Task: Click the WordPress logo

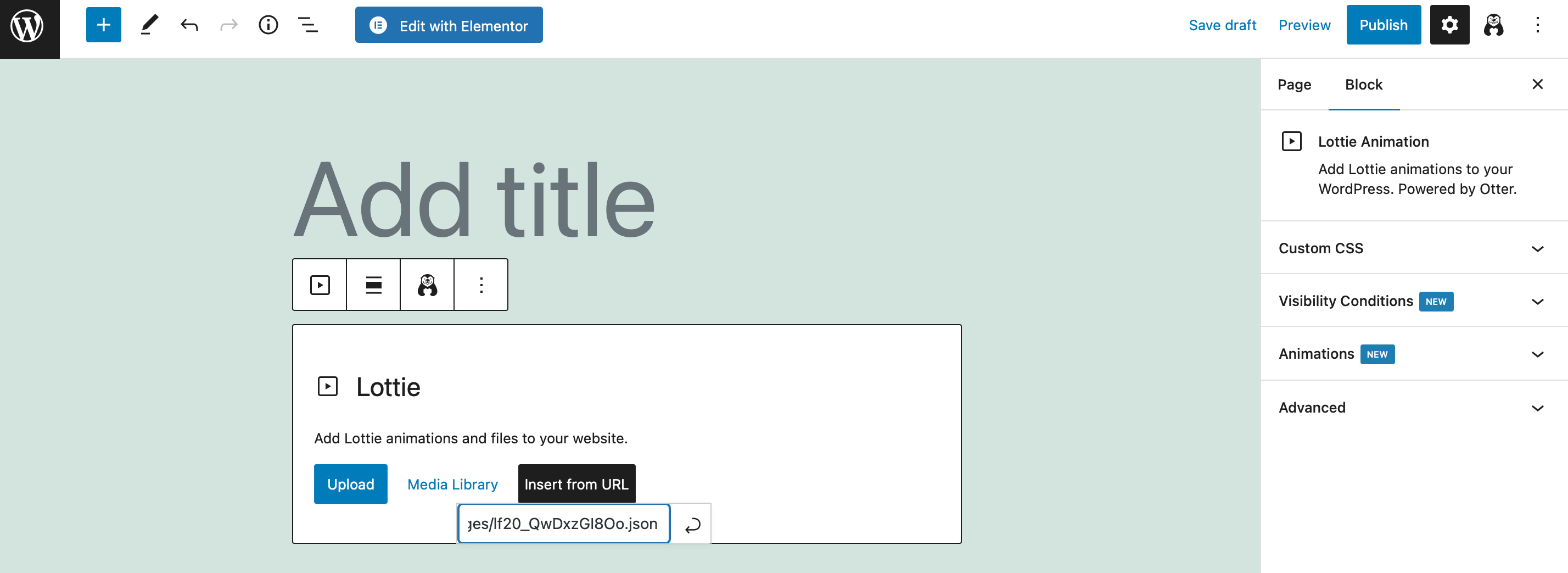Action: pos(29,25)
